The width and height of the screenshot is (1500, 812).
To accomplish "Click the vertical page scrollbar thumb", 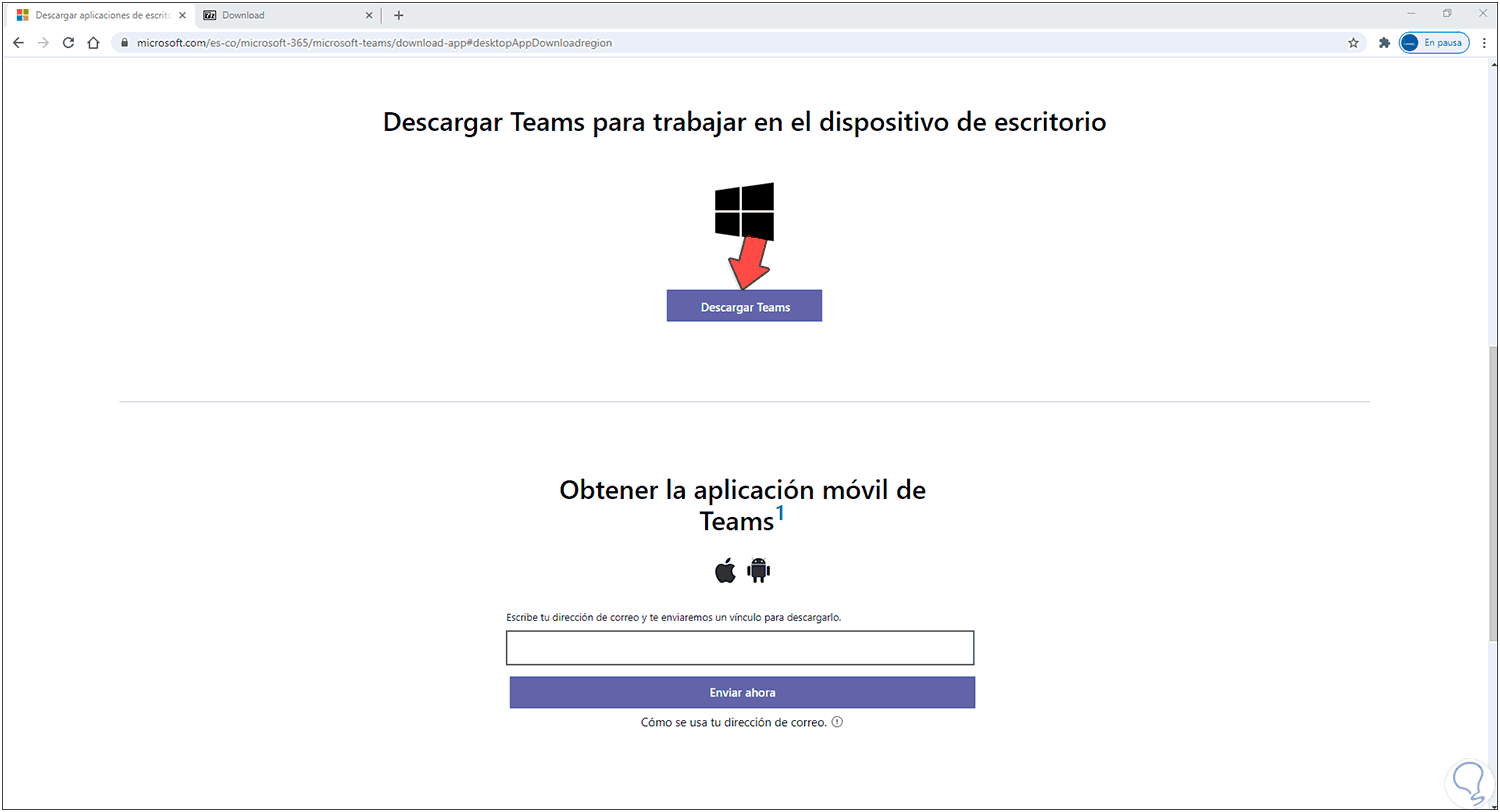I will (1493, 493).
